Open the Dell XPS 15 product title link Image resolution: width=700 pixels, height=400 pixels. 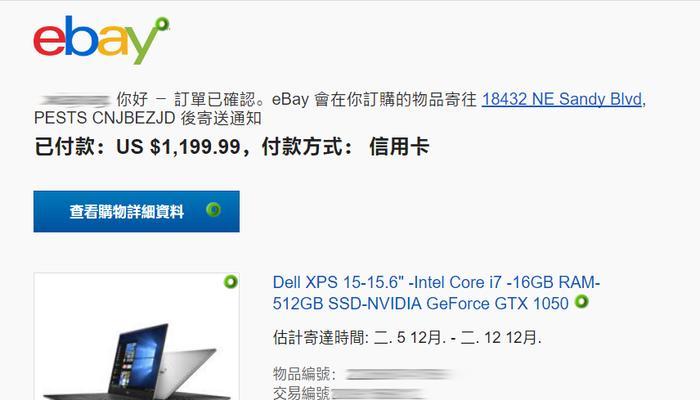coord(436,293)
